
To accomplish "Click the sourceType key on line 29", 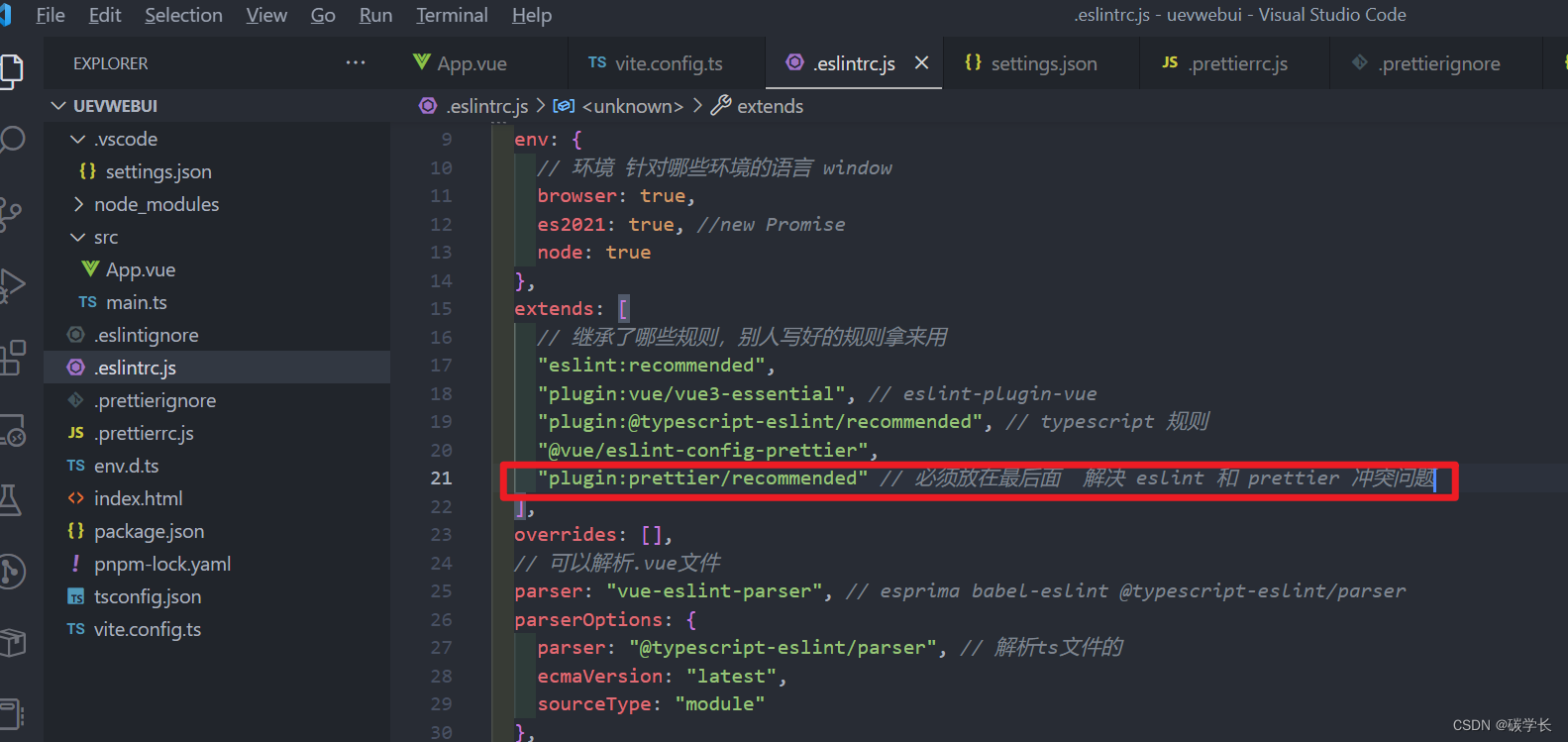I will coord(594,704).
